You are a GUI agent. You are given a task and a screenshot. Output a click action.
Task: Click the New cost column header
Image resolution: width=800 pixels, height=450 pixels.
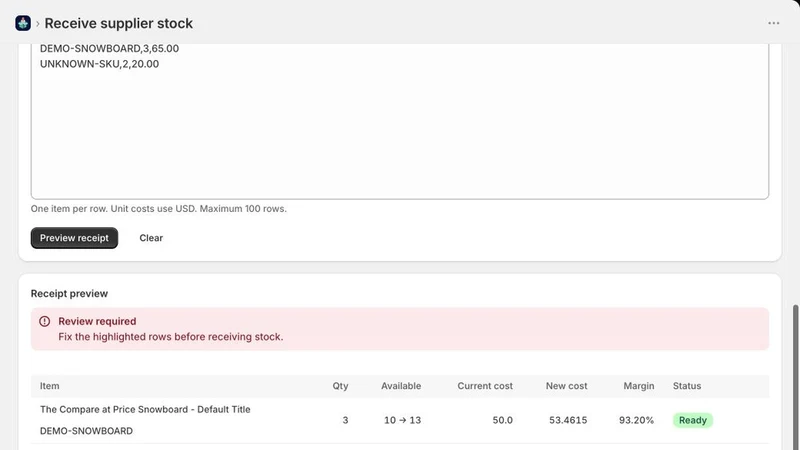(x=566, y=386)
